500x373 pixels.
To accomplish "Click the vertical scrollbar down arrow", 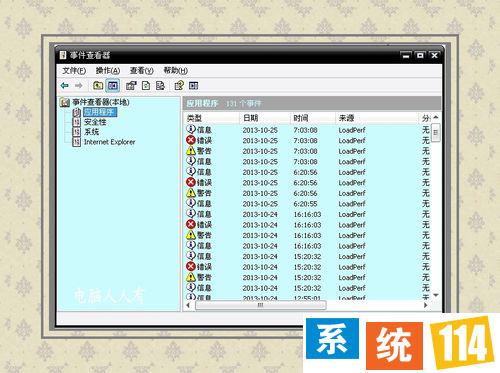I will (436, 295).
